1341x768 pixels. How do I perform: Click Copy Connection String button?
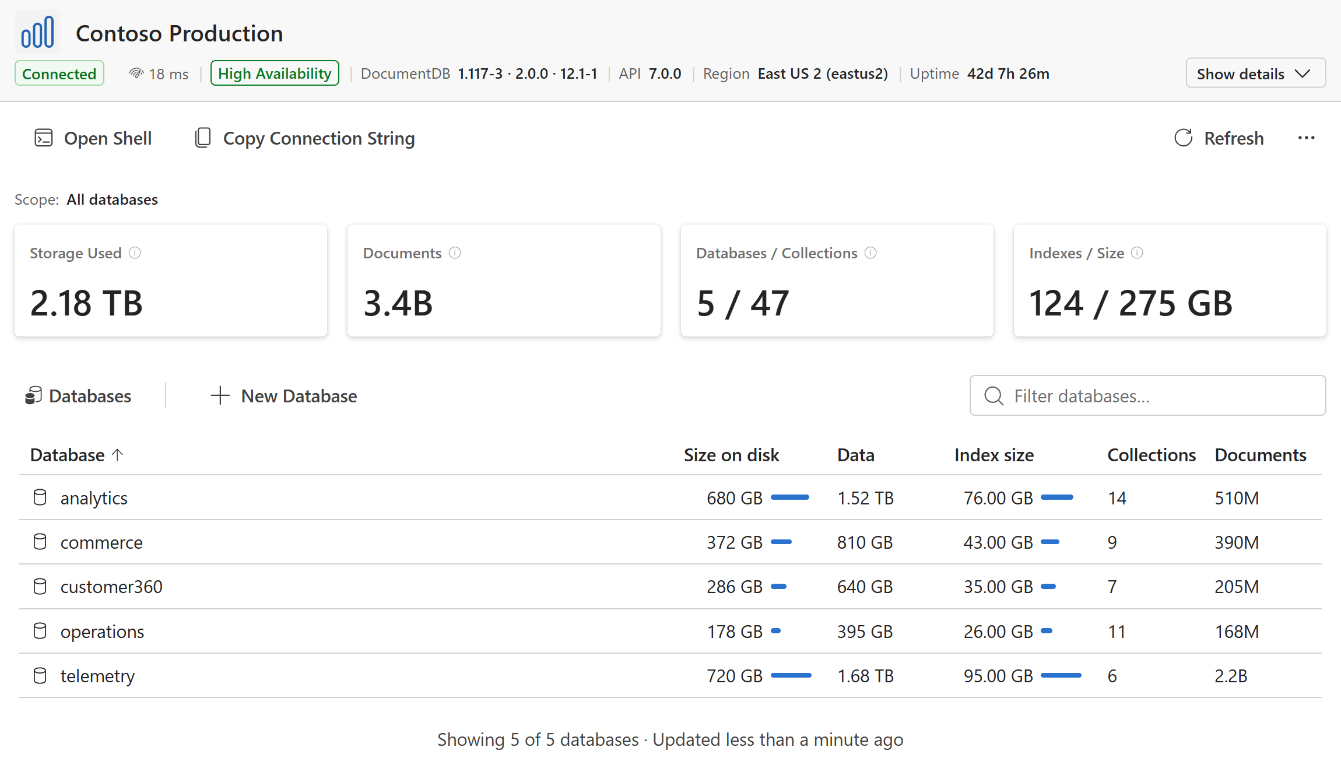304,138
